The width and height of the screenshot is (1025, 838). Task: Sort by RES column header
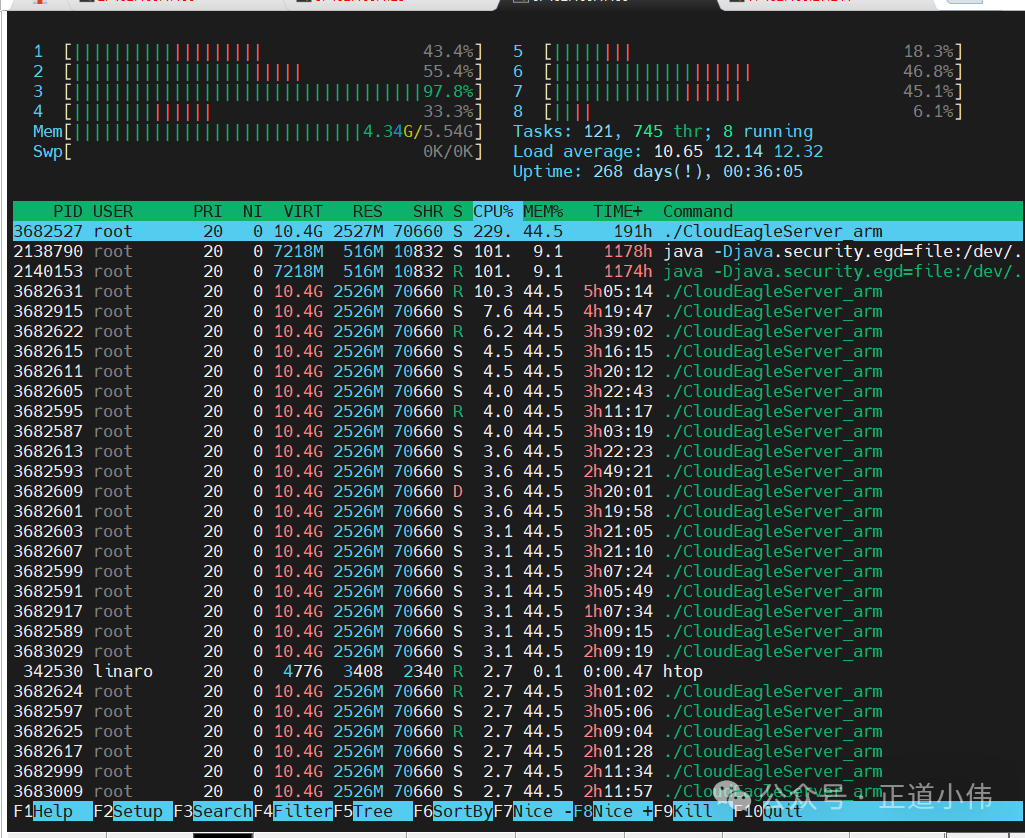[367, 211]
